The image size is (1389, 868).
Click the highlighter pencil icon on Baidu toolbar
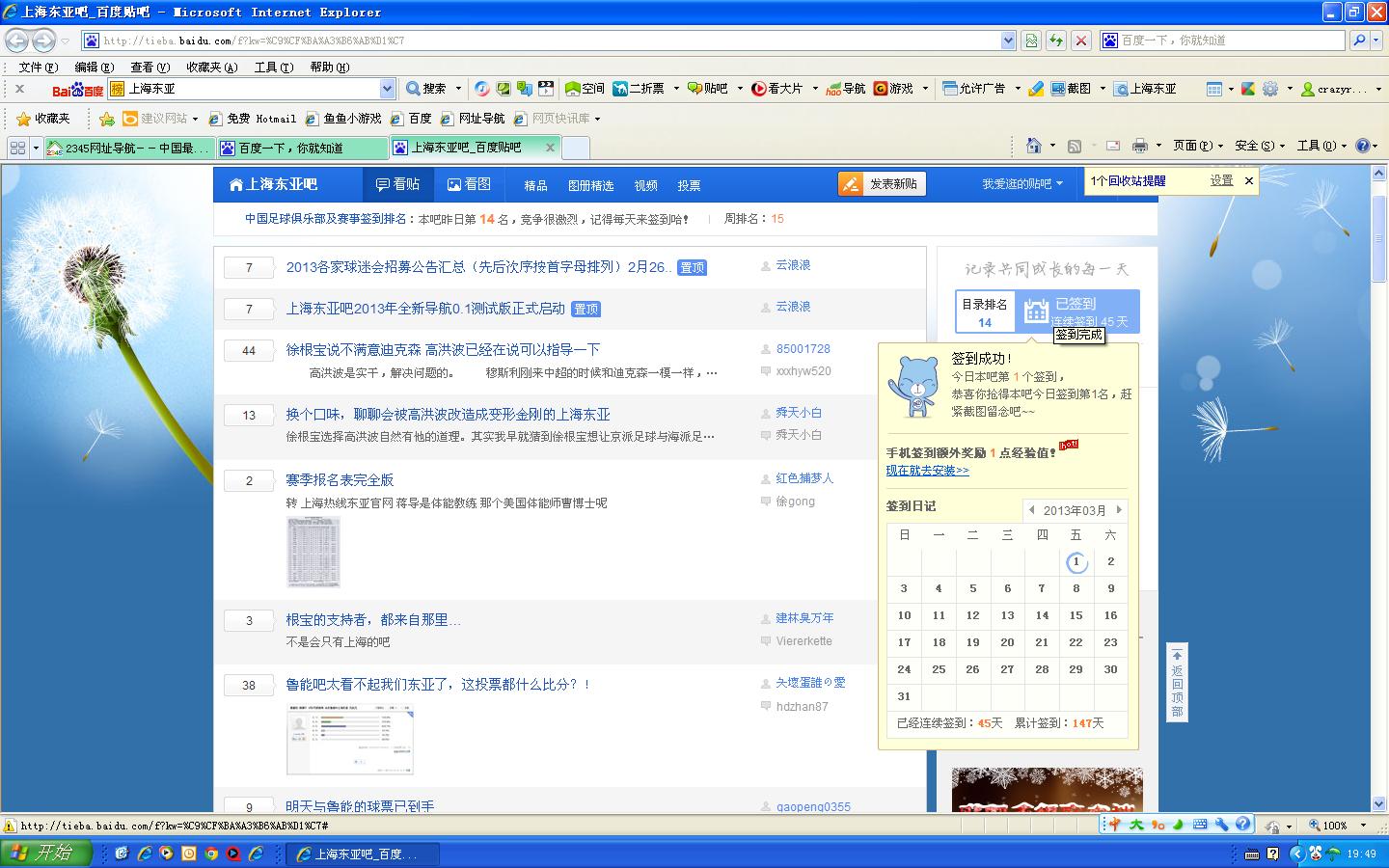(1036, 88)
